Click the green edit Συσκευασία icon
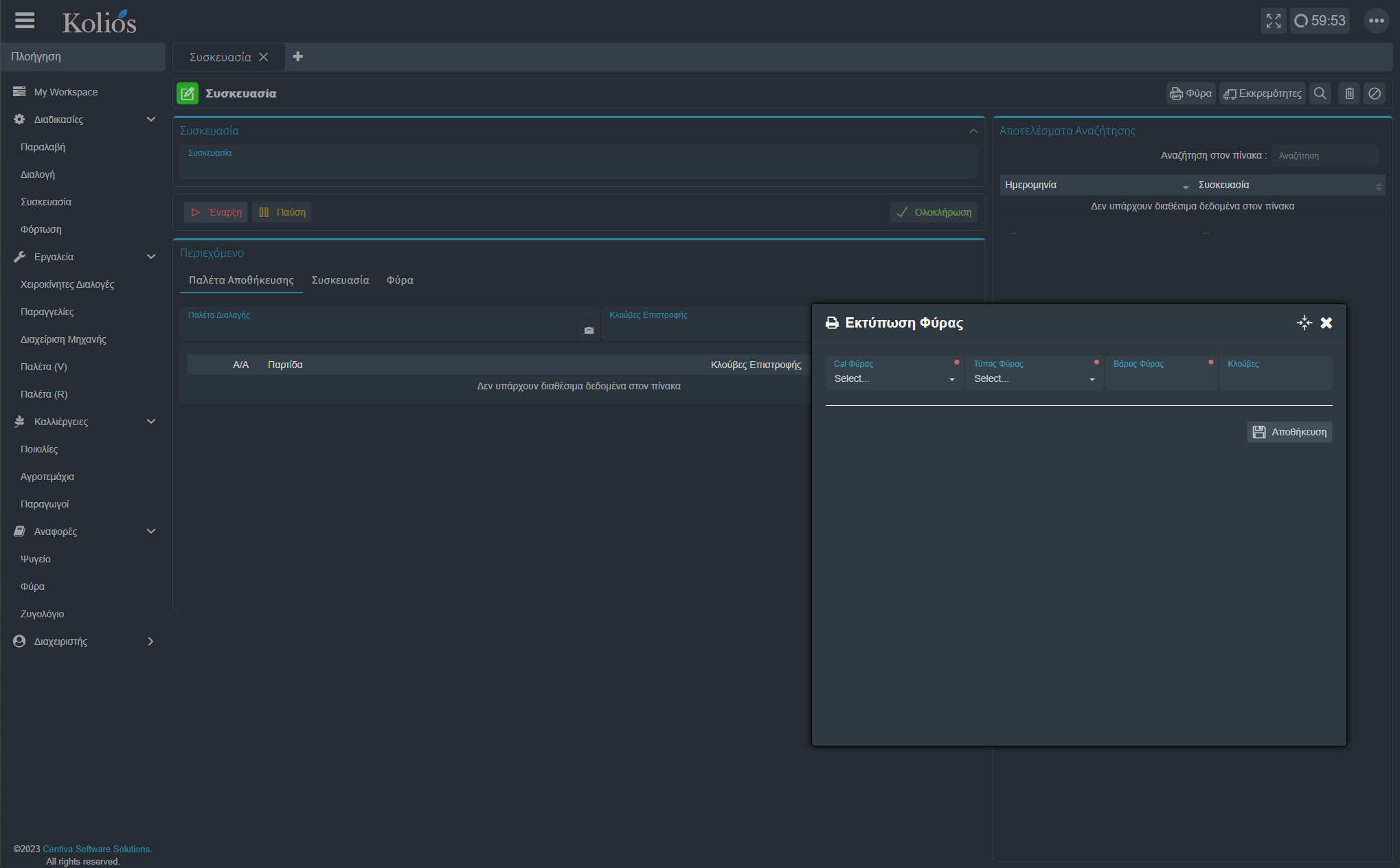1400x868 pixels. (x=188, y=93)
